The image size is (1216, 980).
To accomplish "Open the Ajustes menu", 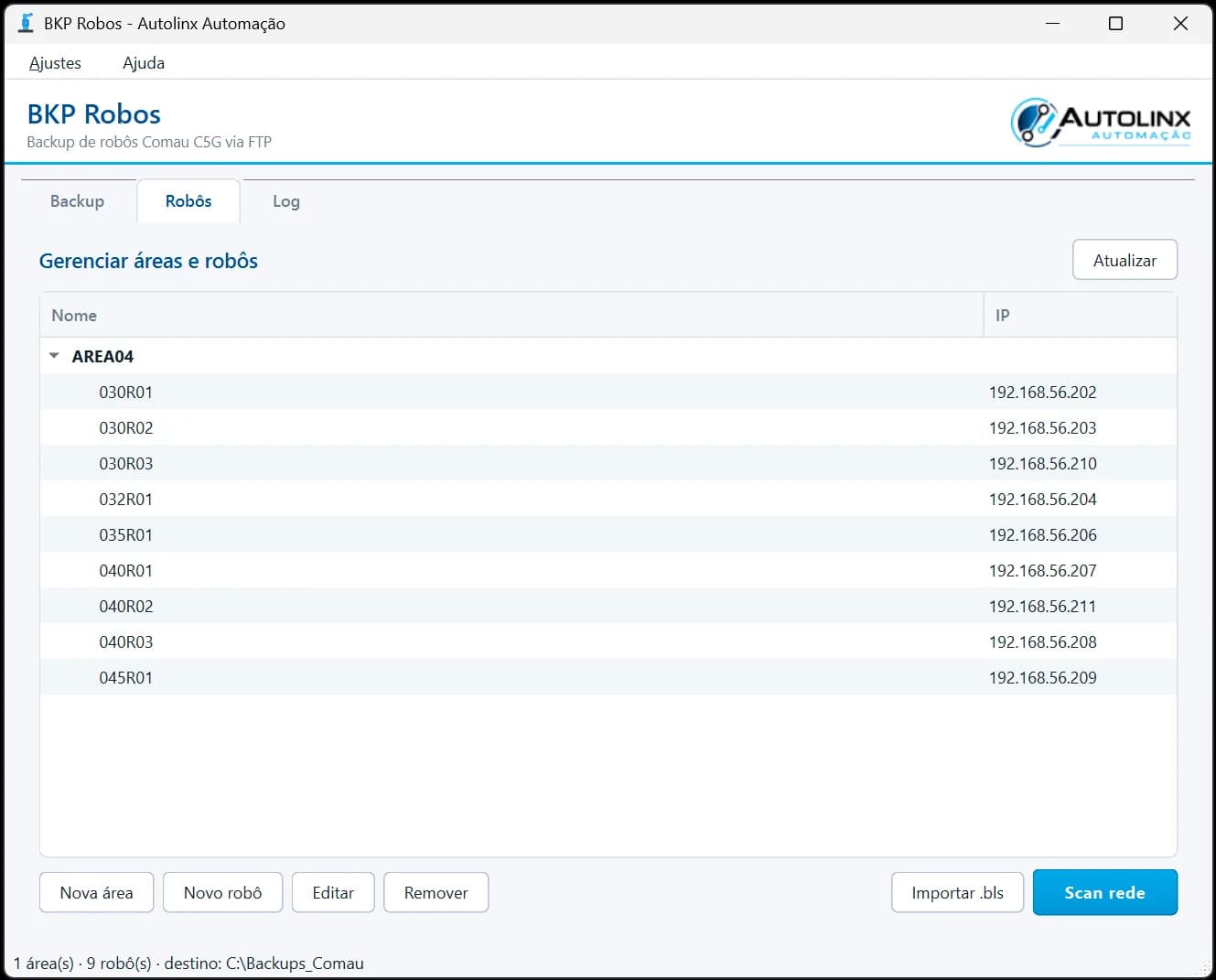I will coord(55,63).
